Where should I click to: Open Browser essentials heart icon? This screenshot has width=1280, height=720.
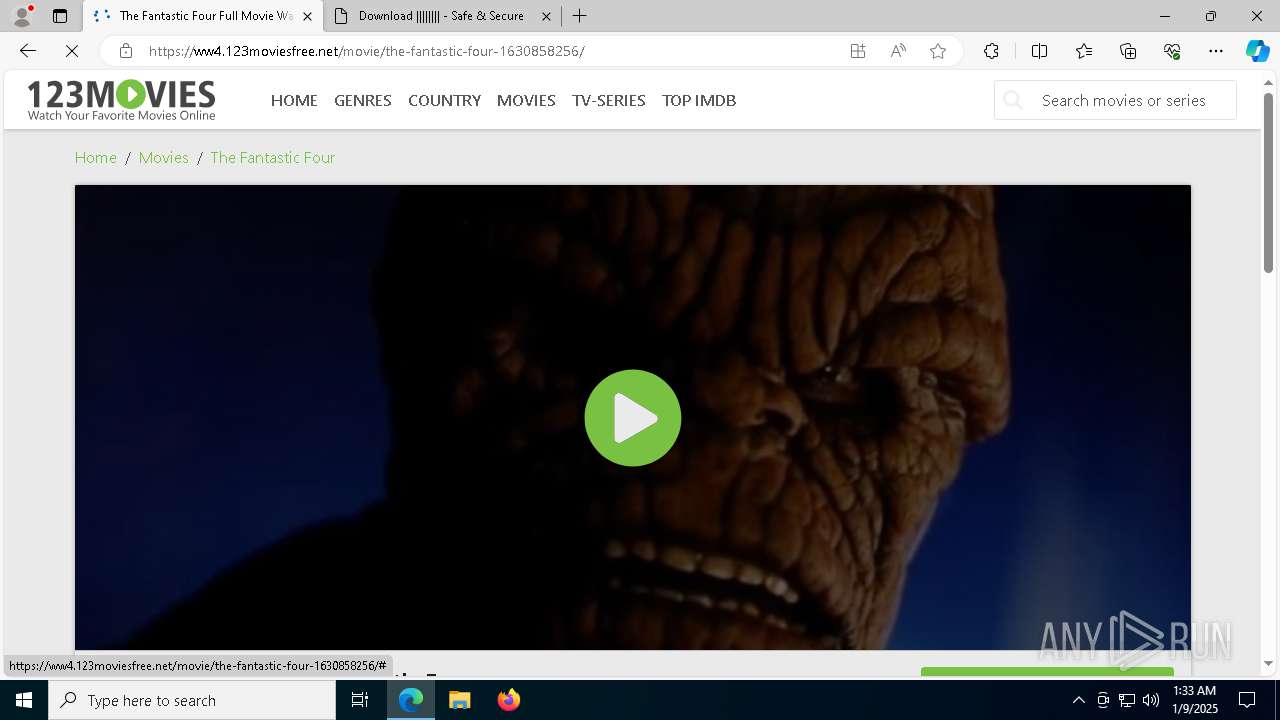(1172, 51)
